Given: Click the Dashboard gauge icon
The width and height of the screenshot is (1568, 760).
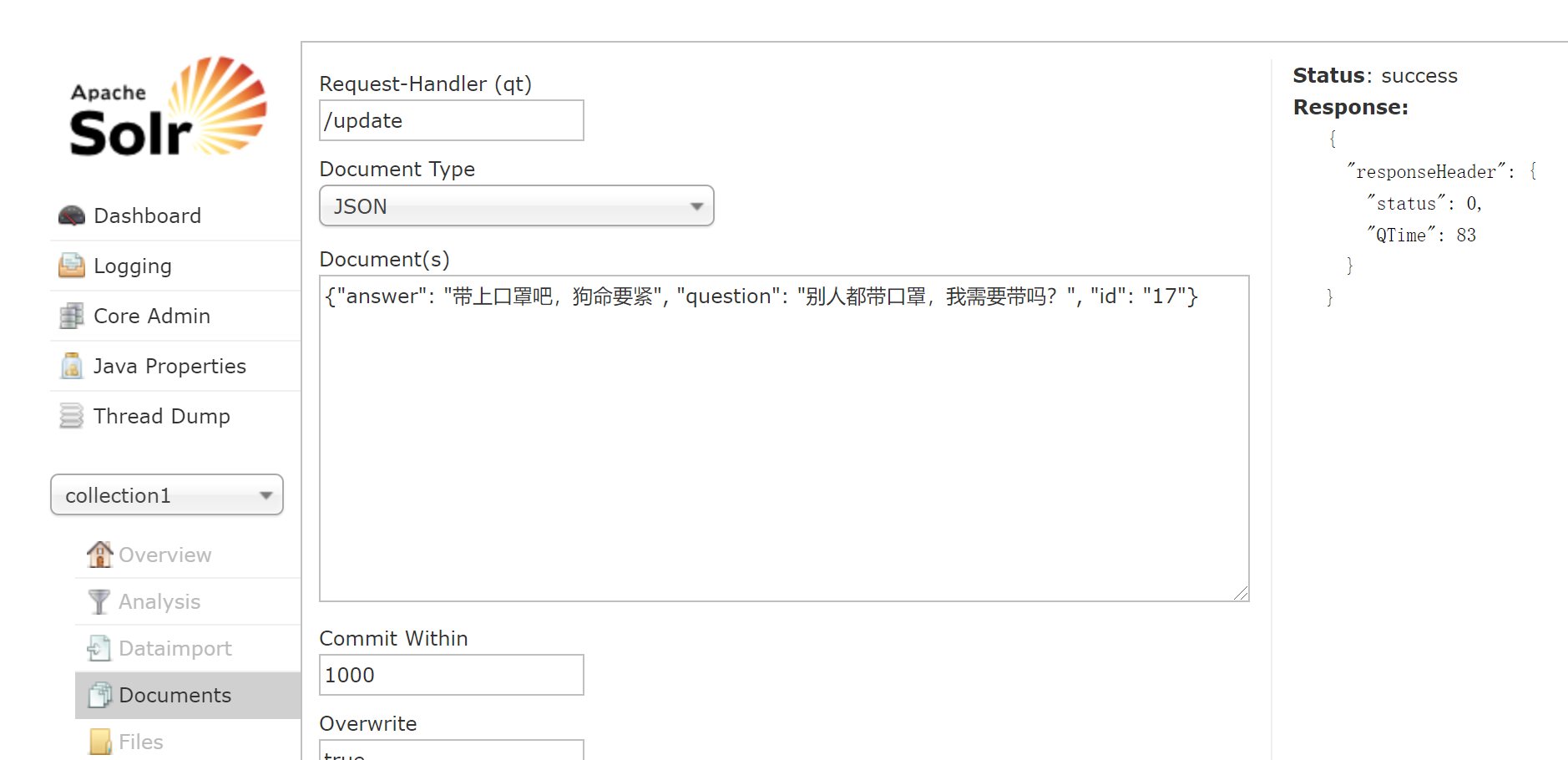Looking at the screenshot, I should 72,215.
